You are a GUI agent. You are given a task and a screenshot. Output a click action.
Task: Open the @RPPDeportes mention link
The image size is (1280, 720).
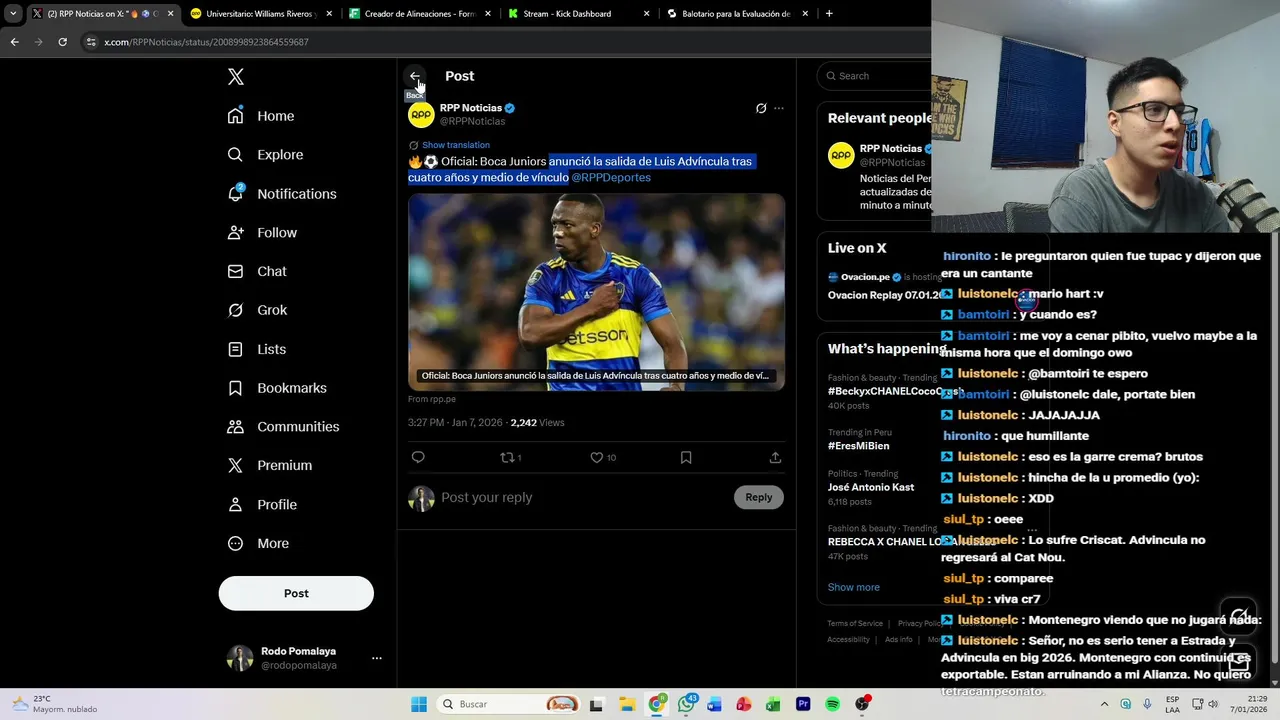(x=611, y=177)
